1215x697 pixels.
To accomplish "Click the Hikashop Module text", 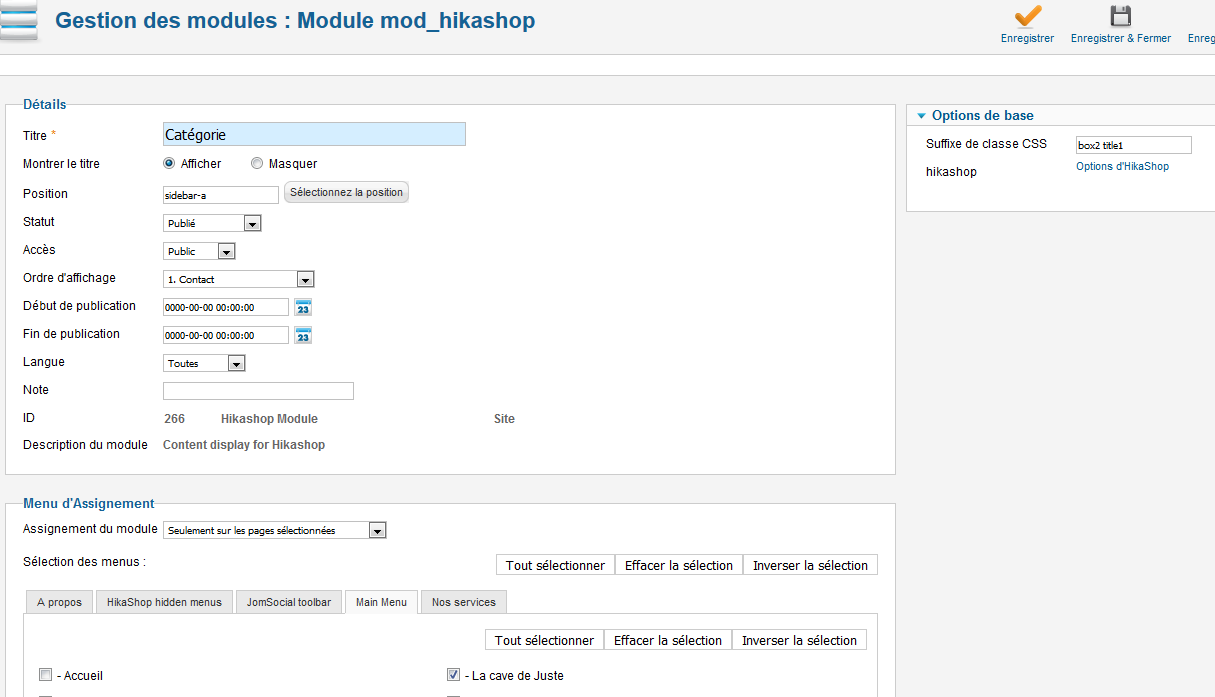I will tap(269, 419).
